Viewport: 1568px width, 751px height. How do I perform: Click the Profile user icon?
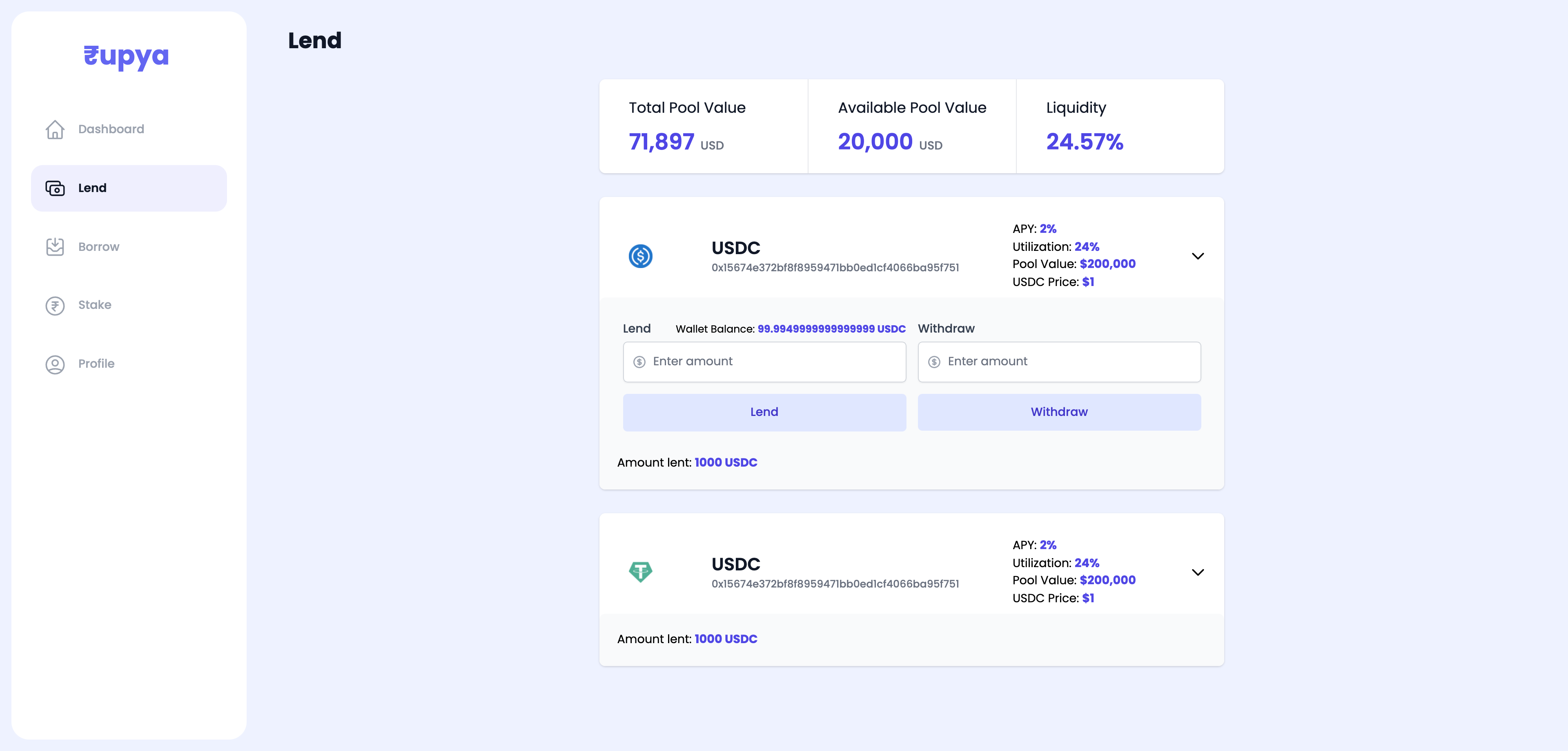pos(56,364)
